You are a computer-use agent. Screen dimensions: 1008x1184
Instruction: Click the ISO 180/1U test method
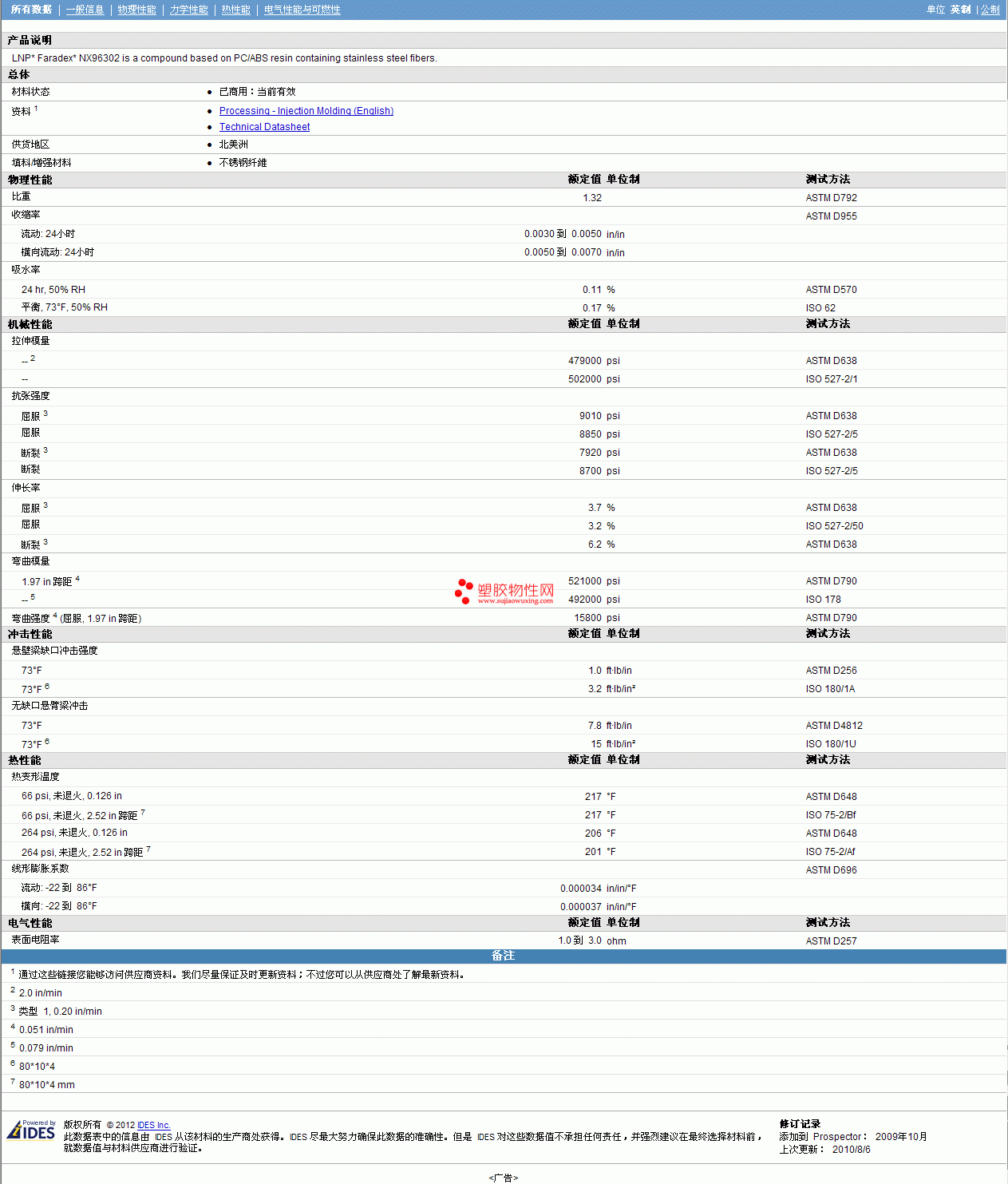tap(831, 744)
